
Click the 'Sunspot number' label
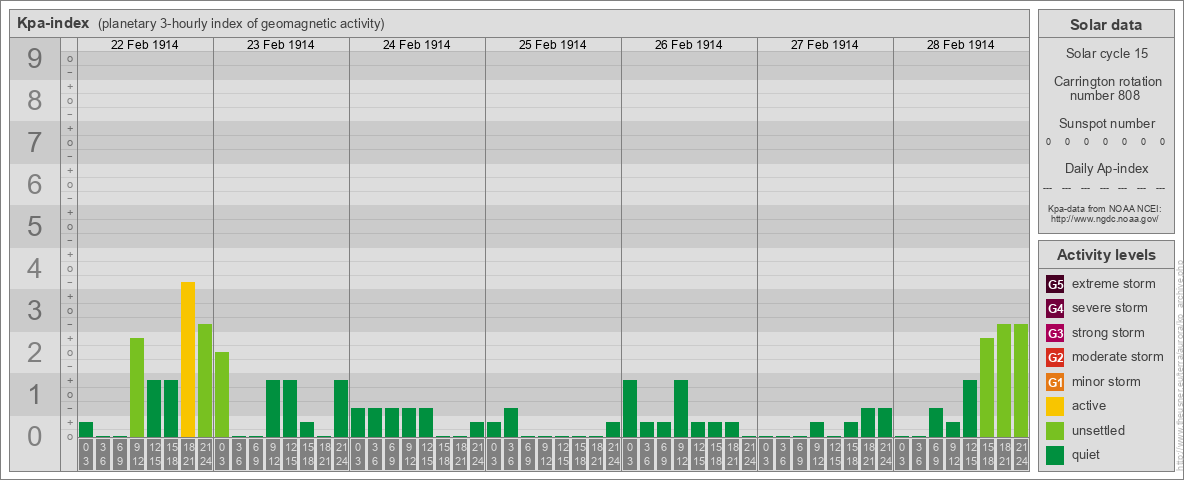(1106, 124)
